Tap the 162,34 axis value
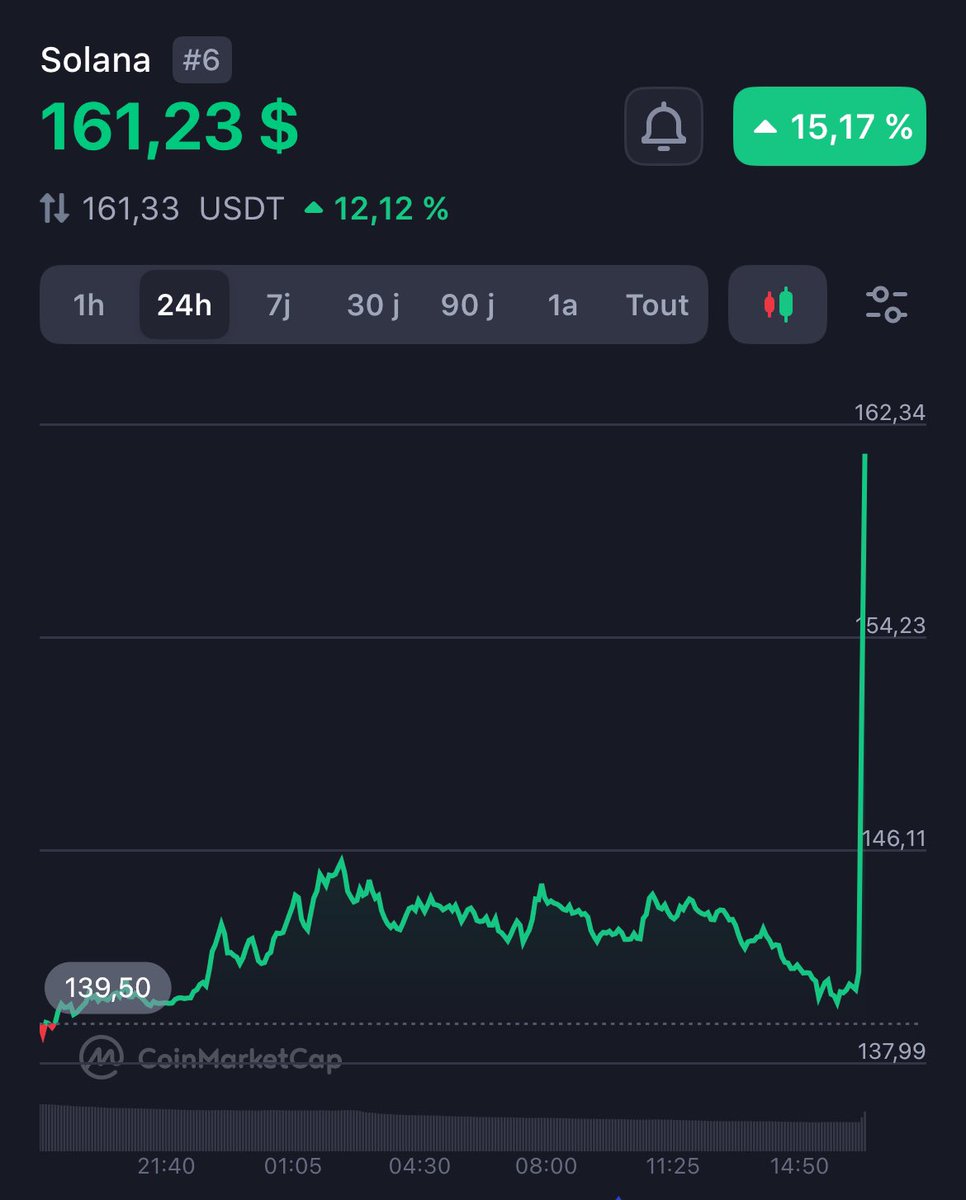 click(890, 412)
